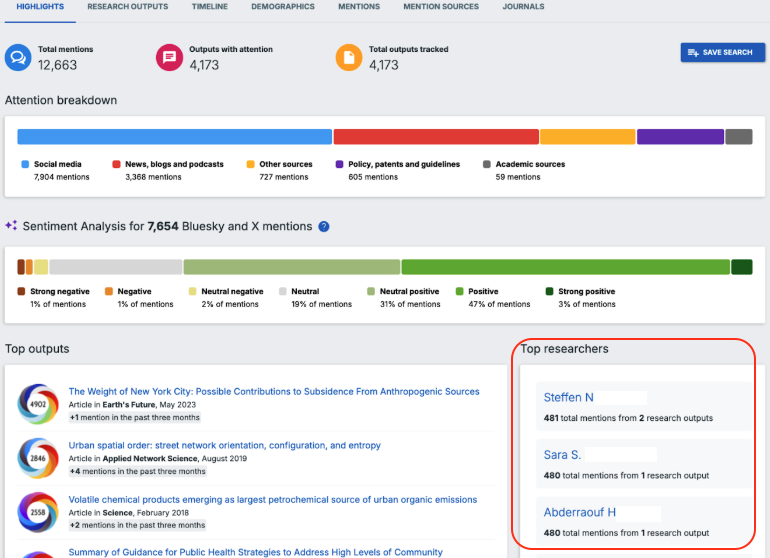
Task: Click '+2 mentions in the past three months'
Action: click(137, 525)
